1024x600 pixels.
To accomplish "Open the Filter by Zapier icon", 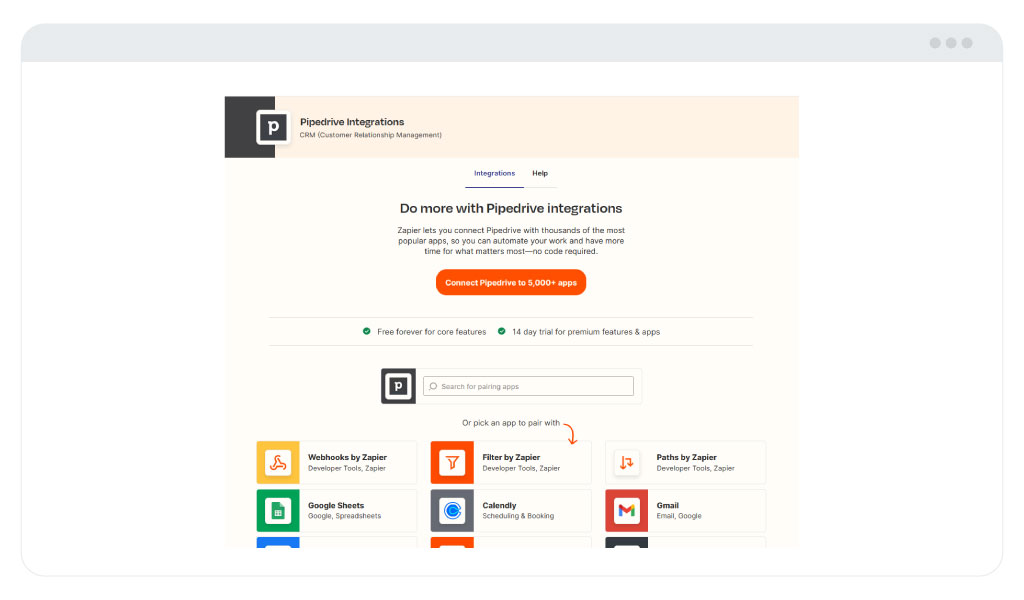I will [452, 462].
